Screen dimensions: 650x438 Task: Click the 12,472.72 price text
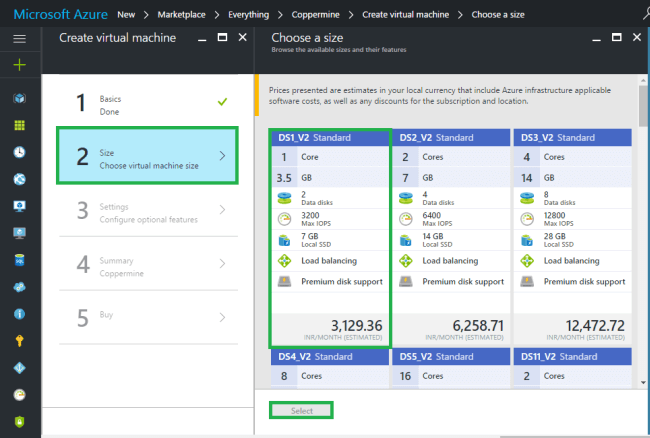595,326
